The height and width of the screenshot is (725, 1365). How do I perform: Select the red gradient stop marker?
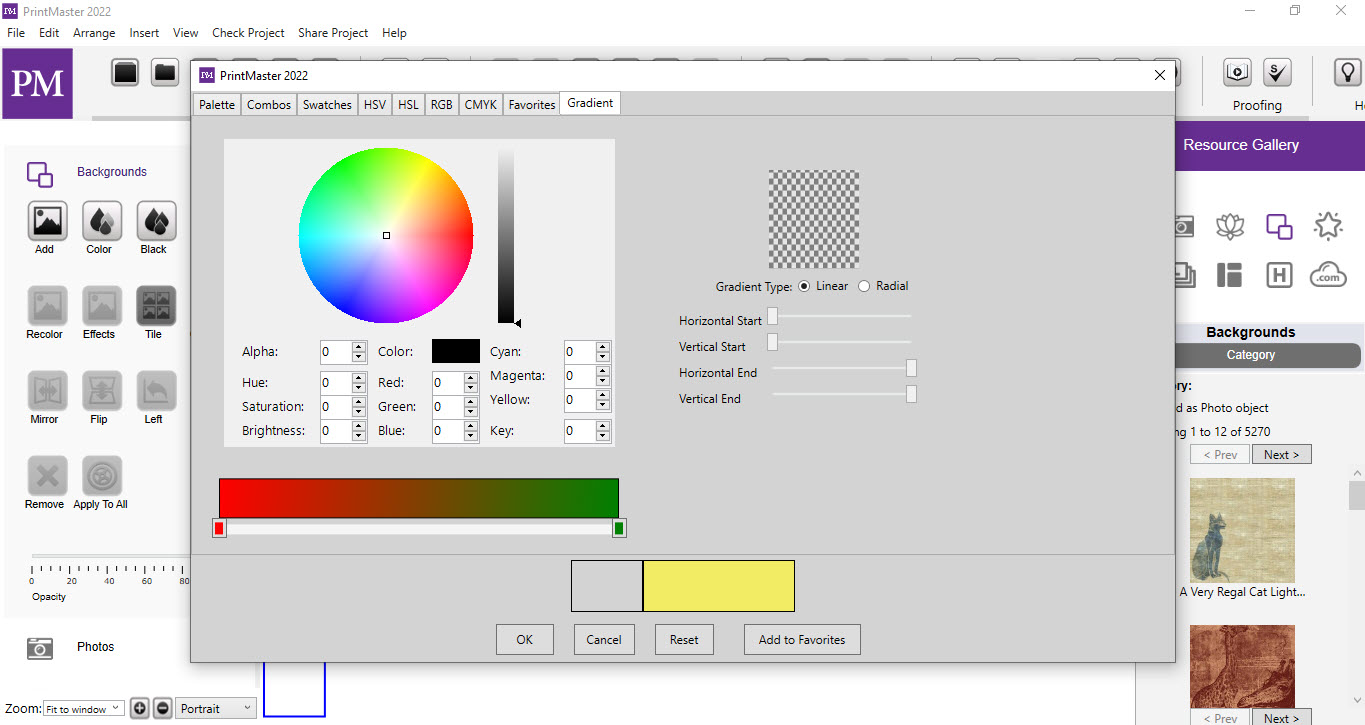(219, 528)
